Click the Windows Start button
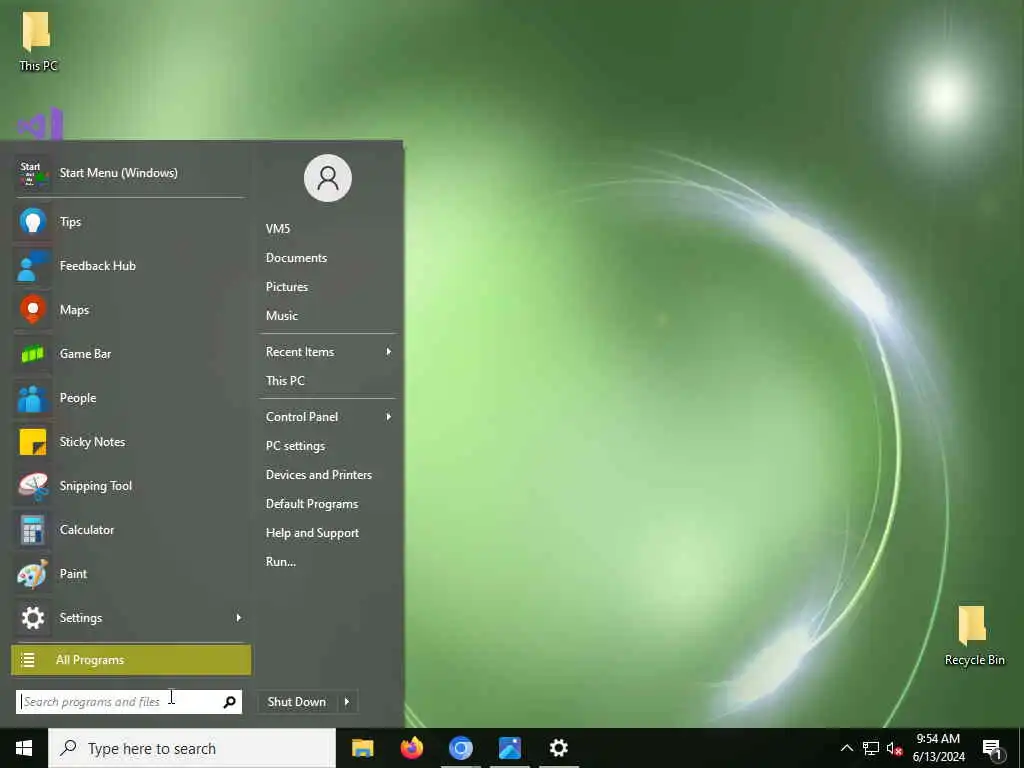 tap(24, 748)
